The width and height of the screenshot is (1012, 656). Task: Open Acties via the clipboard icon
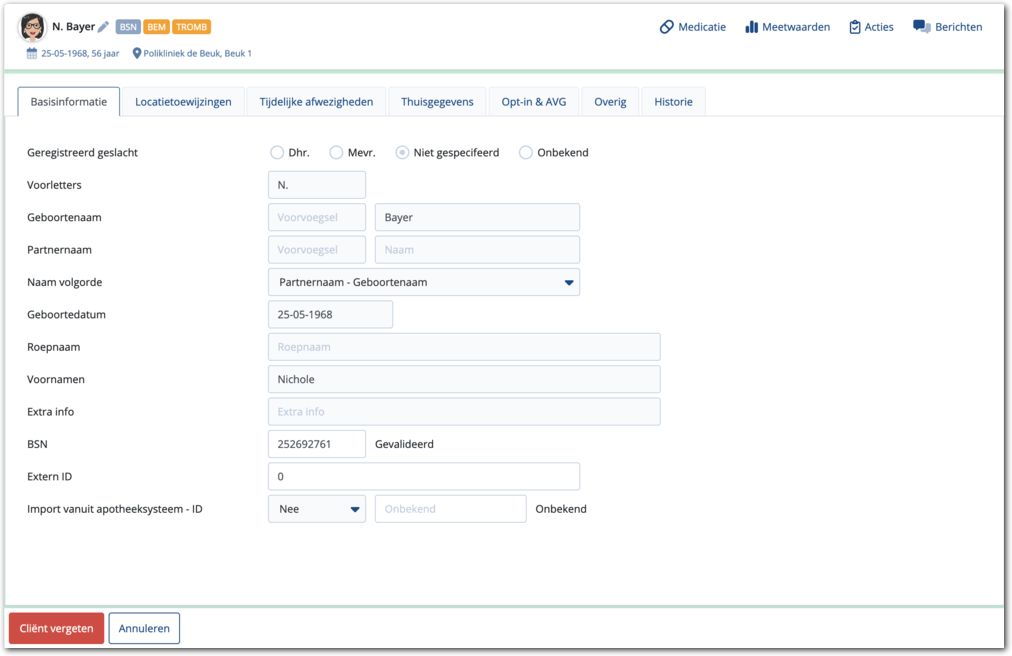coord(855,27)
